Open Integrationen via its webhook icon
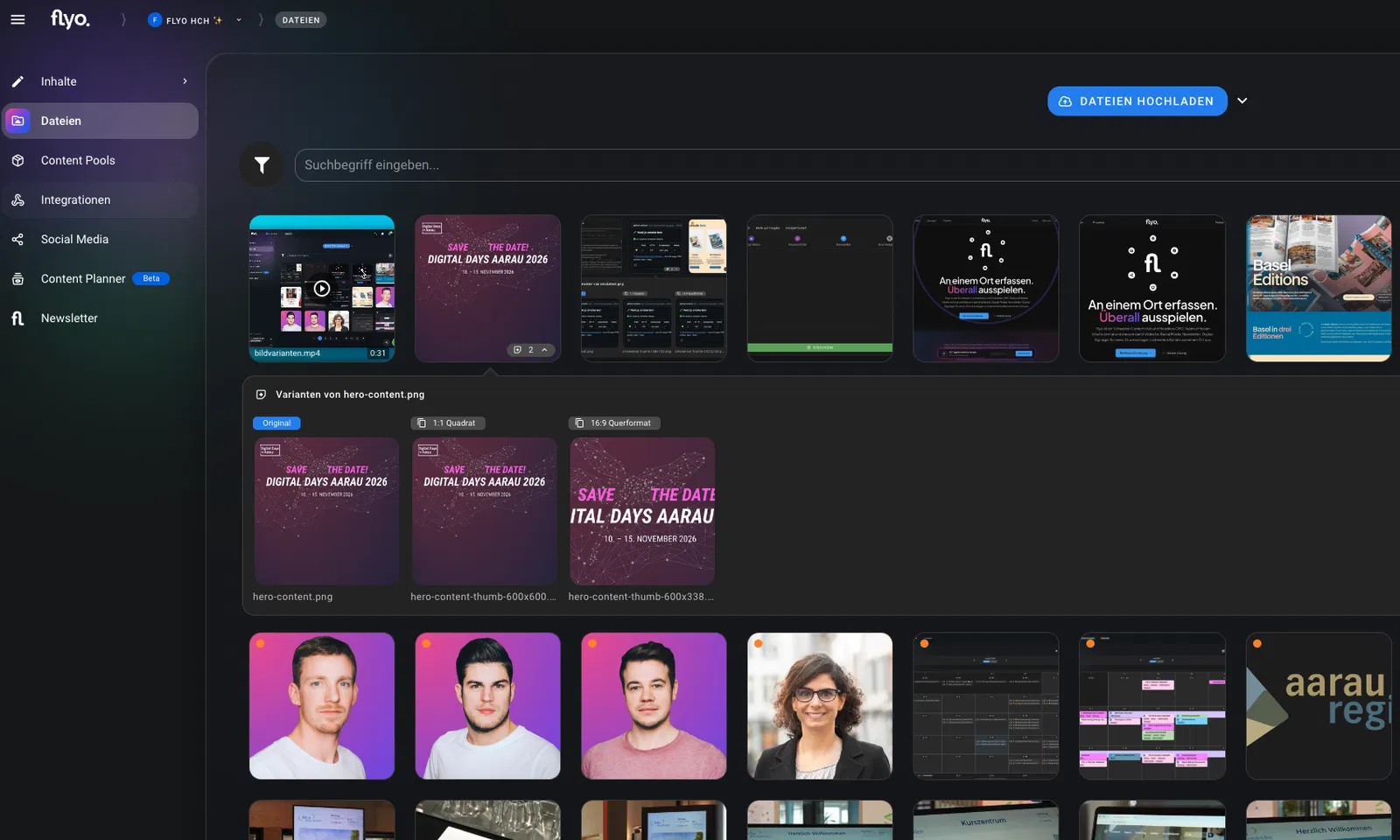 click(x=17, y=199)
